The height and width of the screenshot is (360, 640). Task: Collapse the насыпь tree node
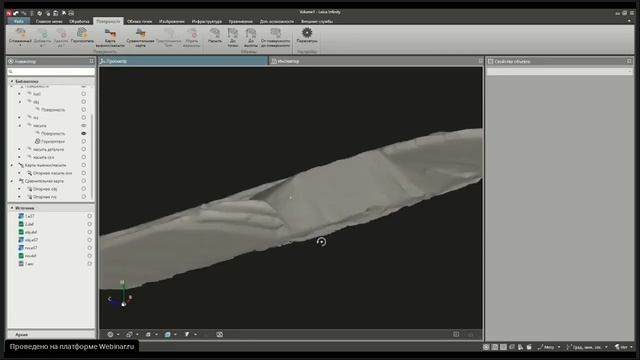(x=20, y=125)
